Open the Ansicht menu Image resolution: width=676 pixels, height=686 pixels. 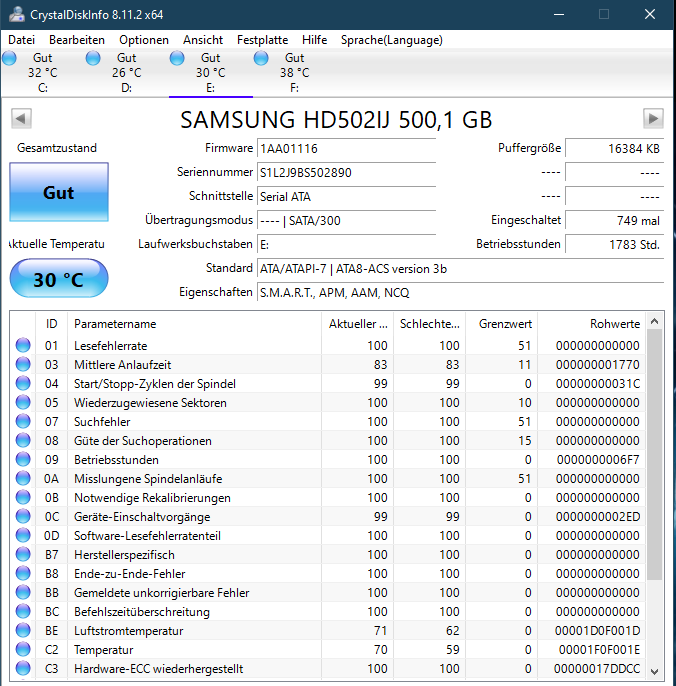(x=203, y=40)
